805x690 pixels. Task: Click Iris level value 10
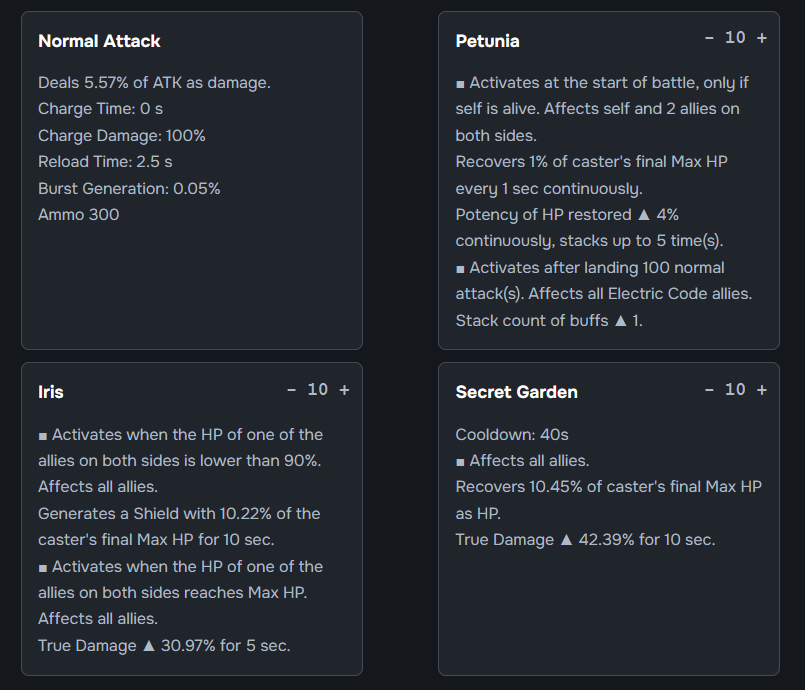(318, 390)
